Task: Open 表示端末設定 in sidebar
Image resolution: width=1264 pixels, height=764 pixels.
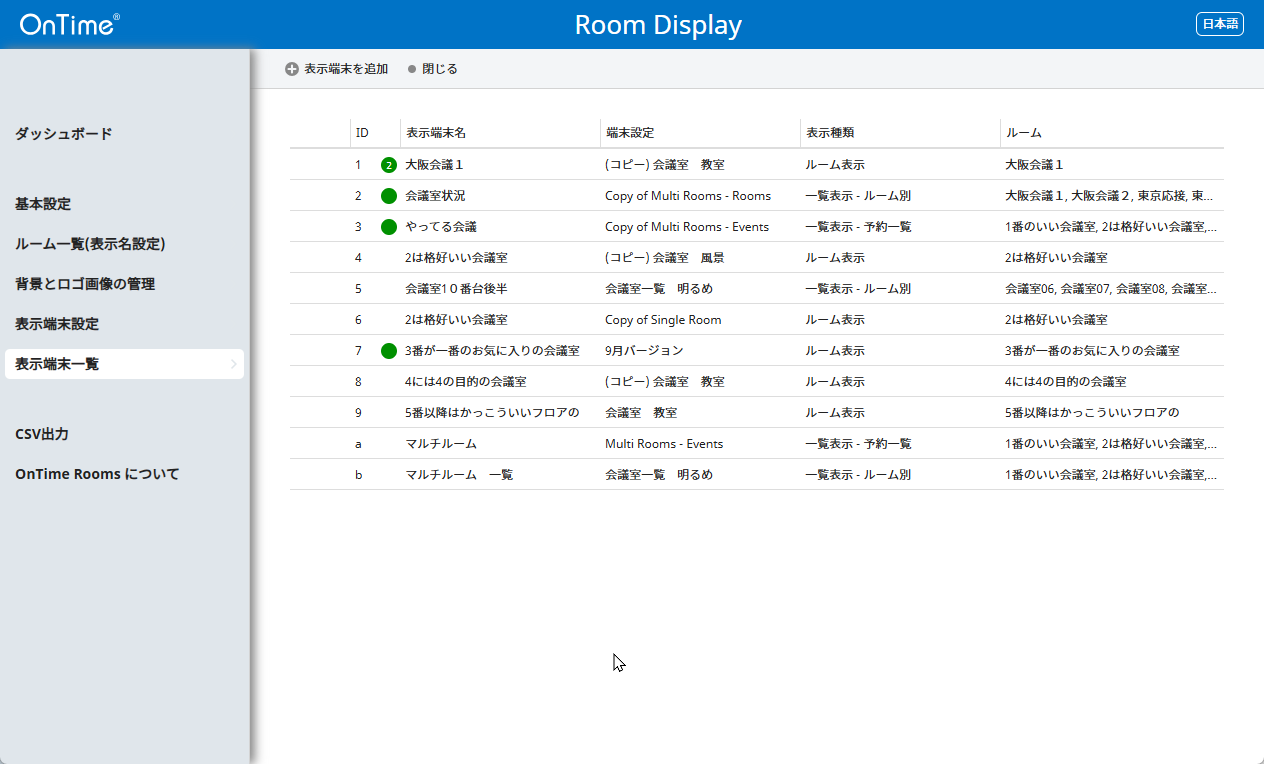Action: 57,324
